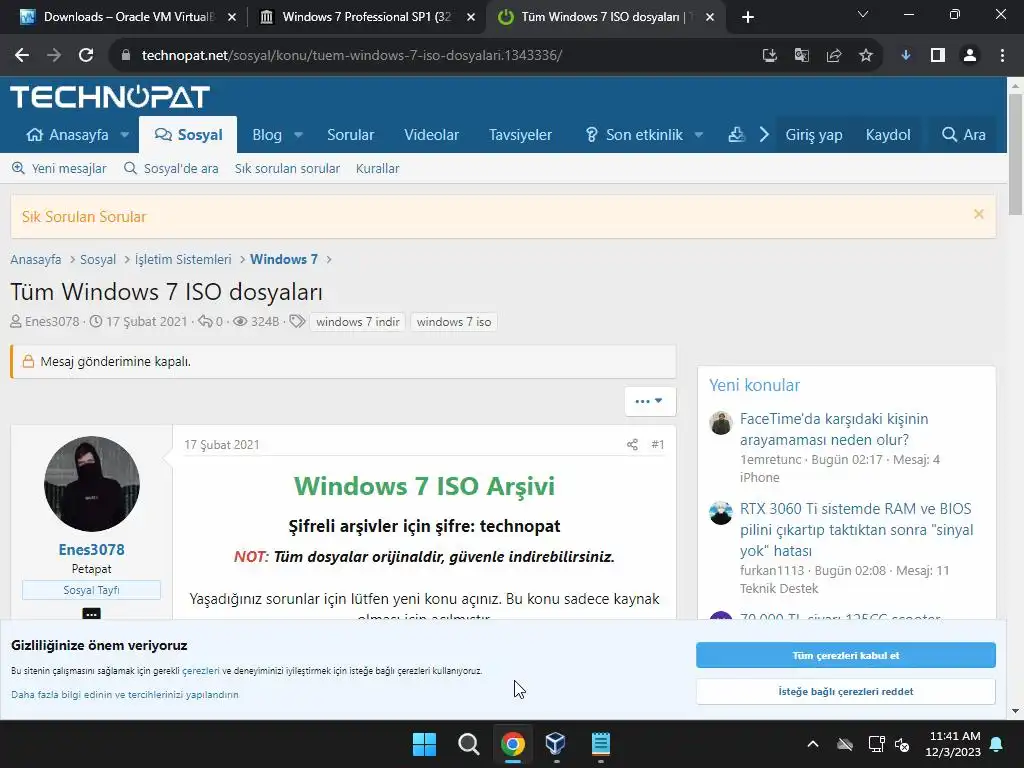This screenshot has height=768, width=1024.
Task: Close the Tüm Windows 7 ISO dosyaları tab
Action: click(x=710, y=17)
